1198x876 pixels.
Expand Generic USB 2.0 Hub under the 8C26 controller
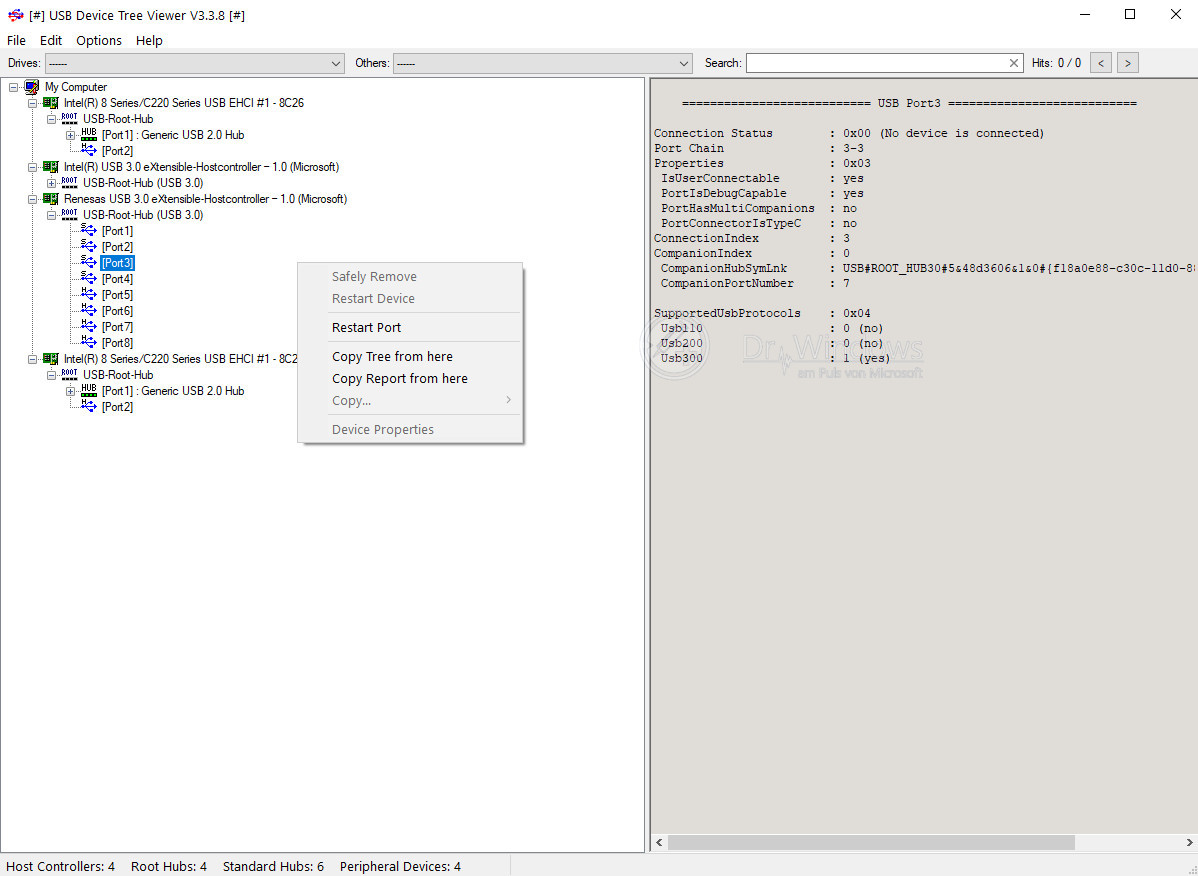pyautogui.click(x=70, y=135)
